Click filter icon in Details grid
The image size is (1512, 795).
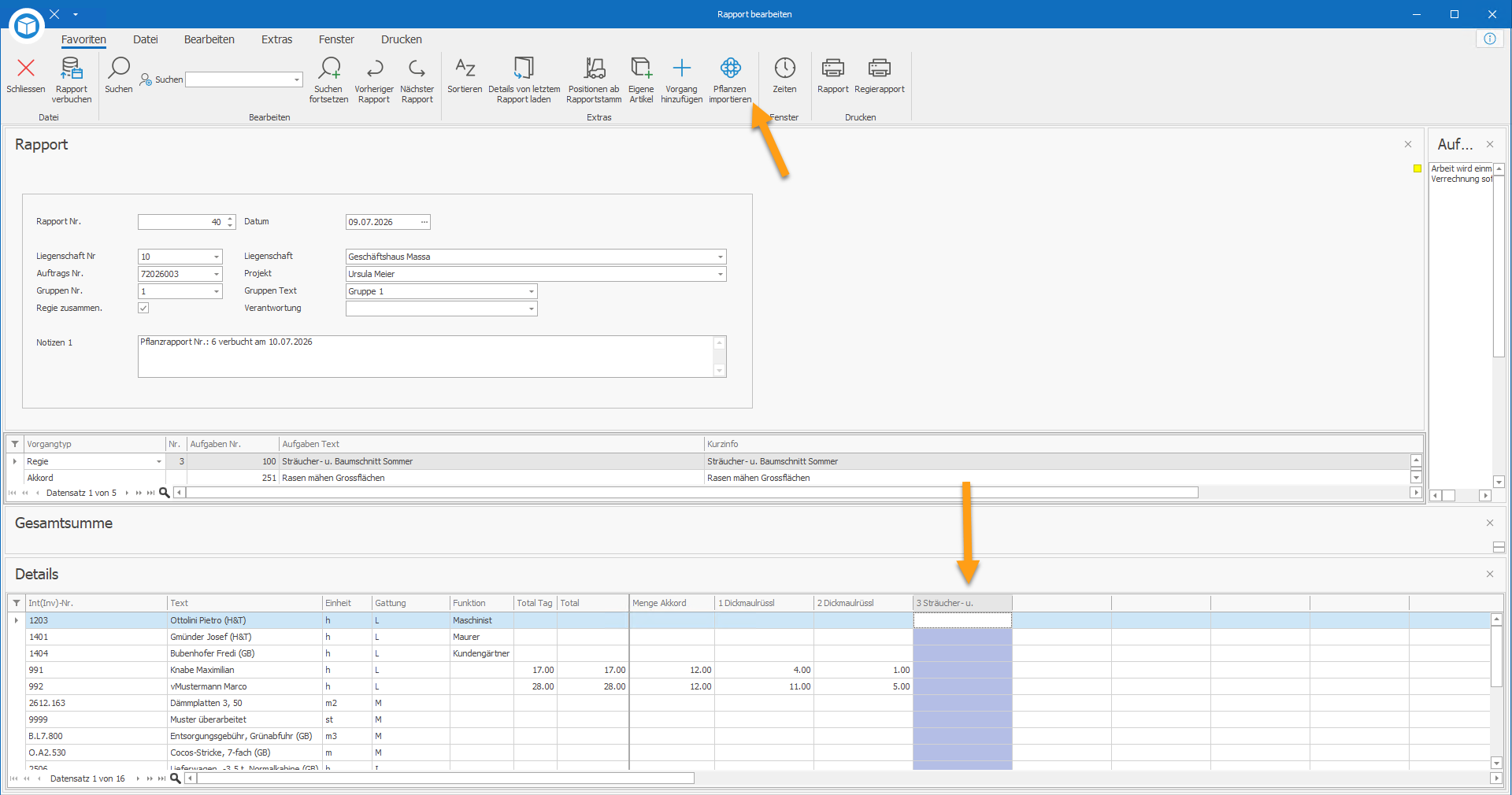point(17,603)
